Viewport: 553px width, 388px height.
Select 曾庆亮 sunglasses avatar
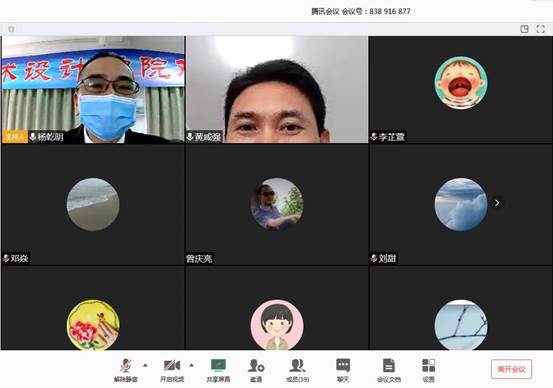click(x=277, y=204)
